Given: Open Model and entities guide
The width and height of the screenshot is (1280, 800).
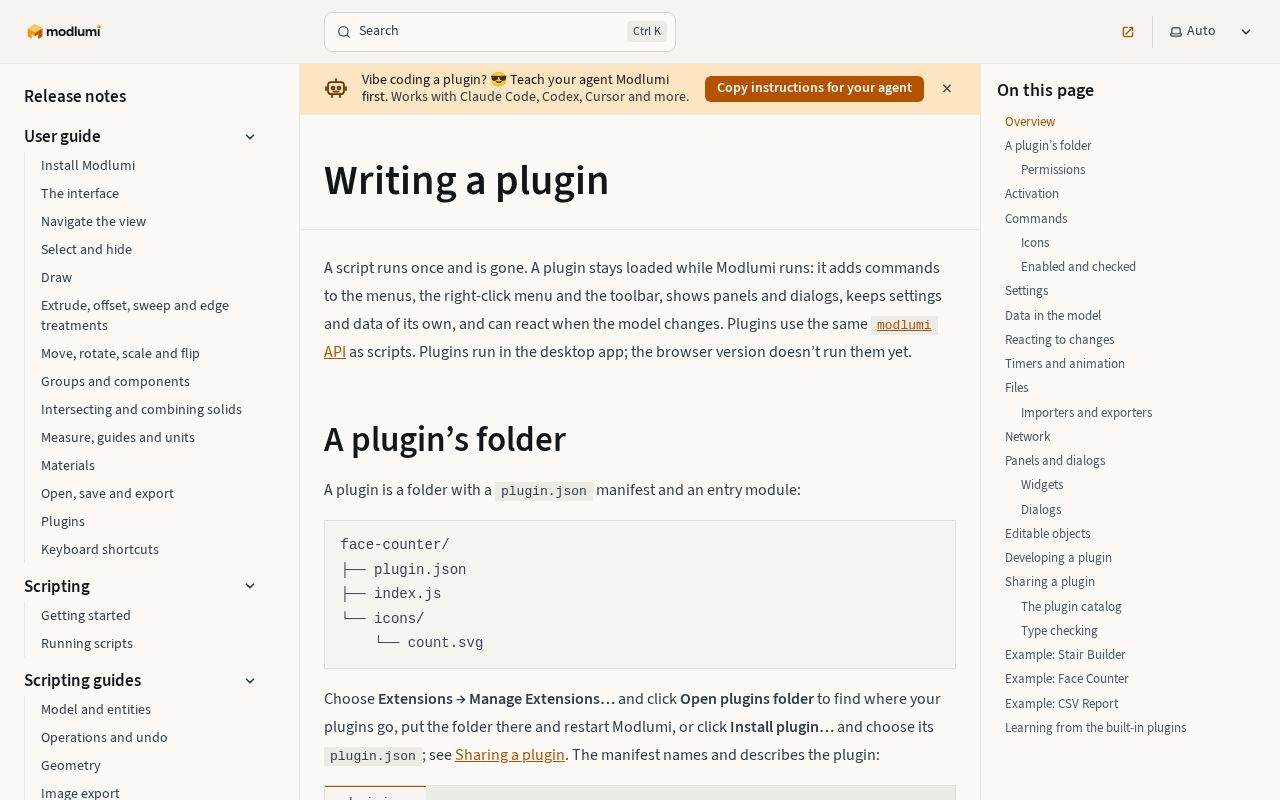Looking at the screenshot, I should tap(96, 709).
